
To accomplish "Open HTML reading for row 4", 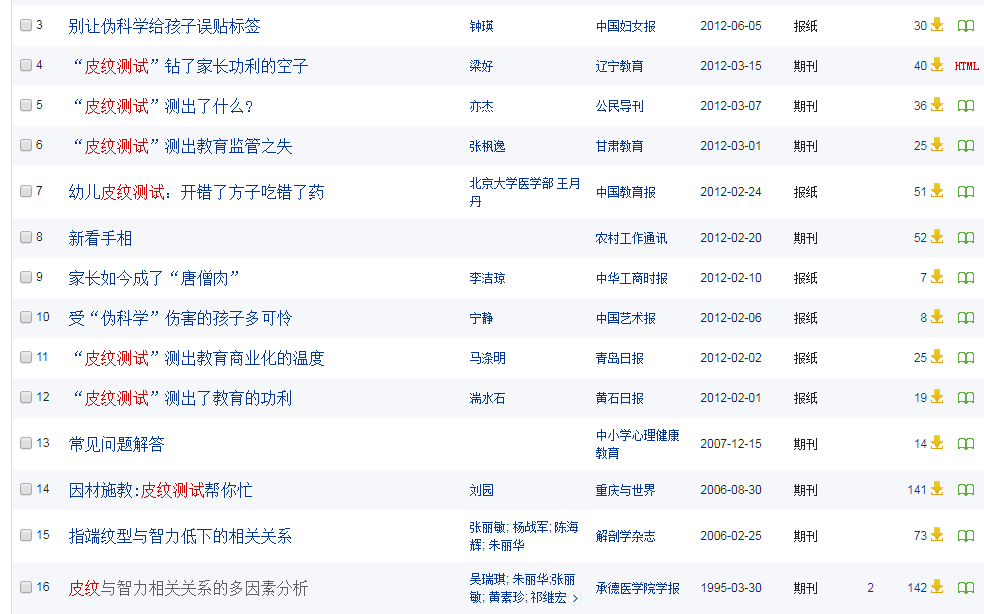I will click(x=966, y=66).
